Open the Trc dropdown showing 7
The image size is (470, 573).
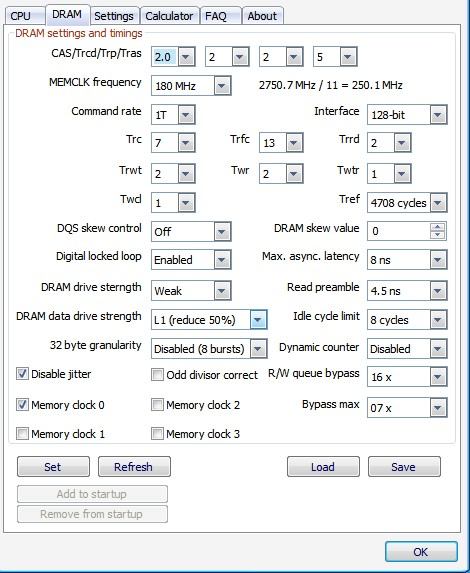(173, 143)
